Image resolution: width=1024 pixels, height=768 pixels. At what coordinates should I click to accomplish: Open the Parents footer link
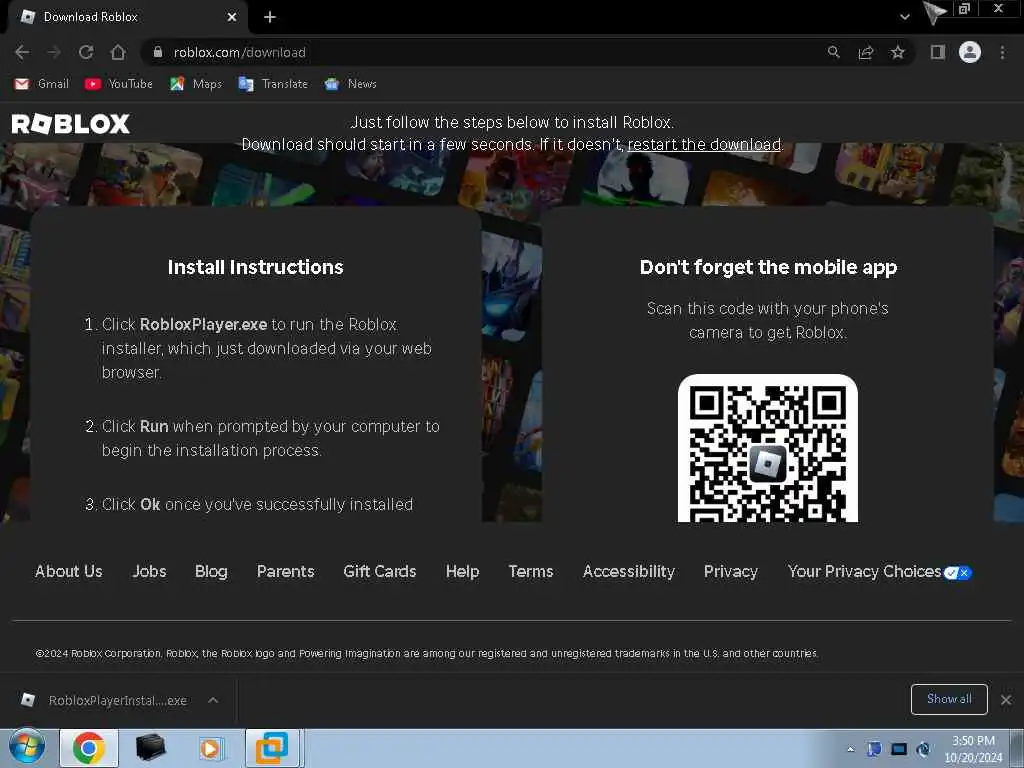pyautogui.click(x=285, y=571)
